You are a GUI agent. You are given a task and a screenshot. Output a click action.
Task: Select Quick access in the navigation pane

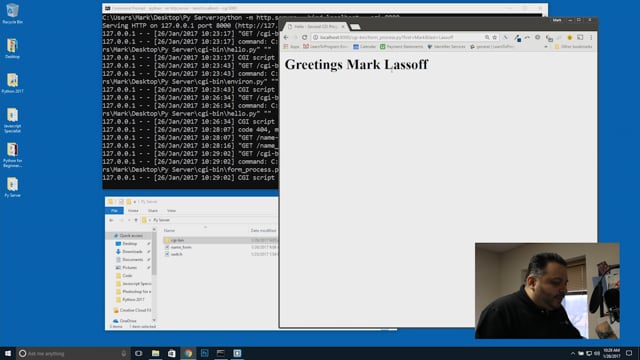coord(131,236)
